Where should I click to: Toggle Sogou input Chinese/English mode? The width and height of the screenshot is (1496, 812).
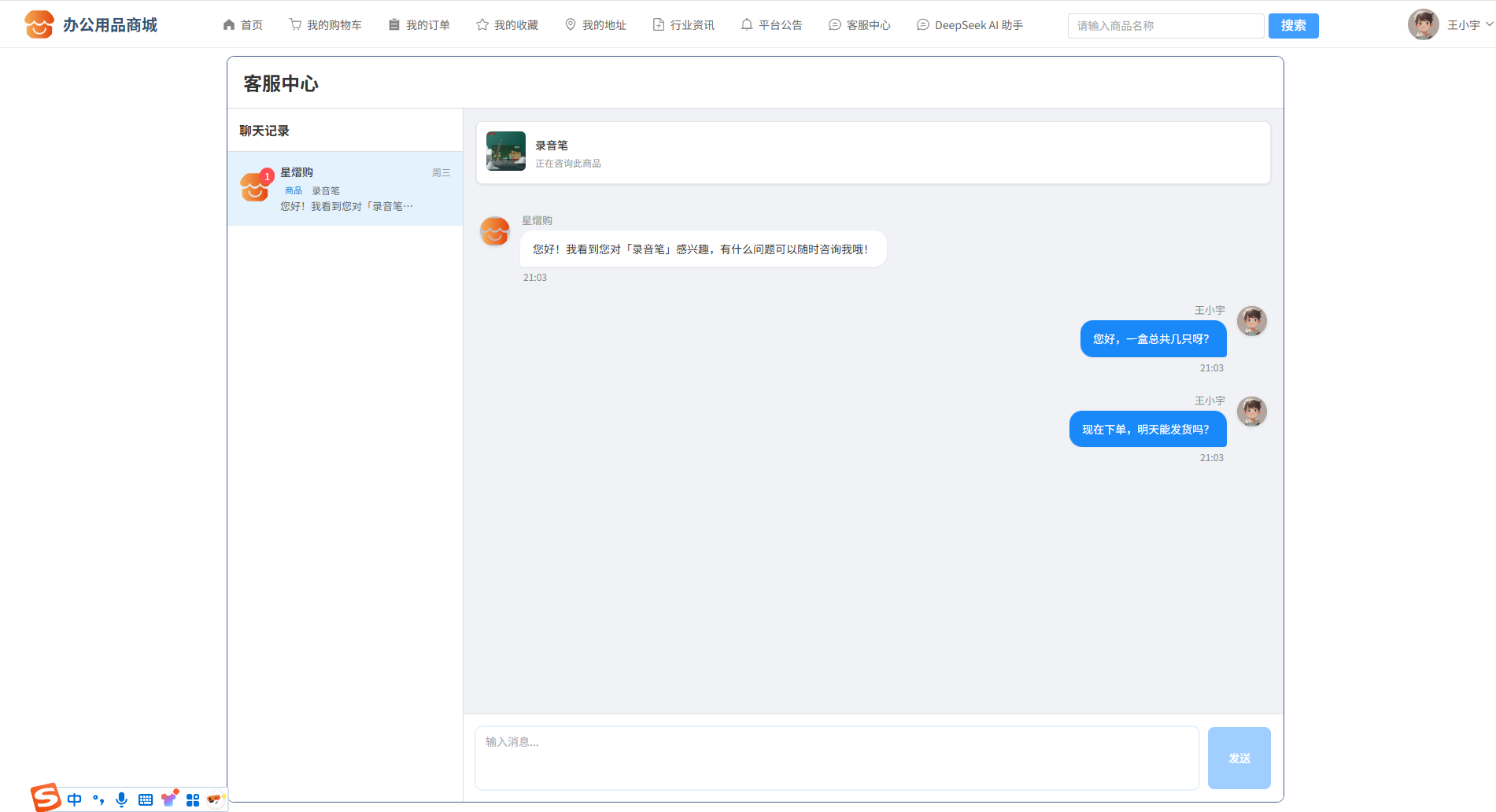[x=75, y=799]
